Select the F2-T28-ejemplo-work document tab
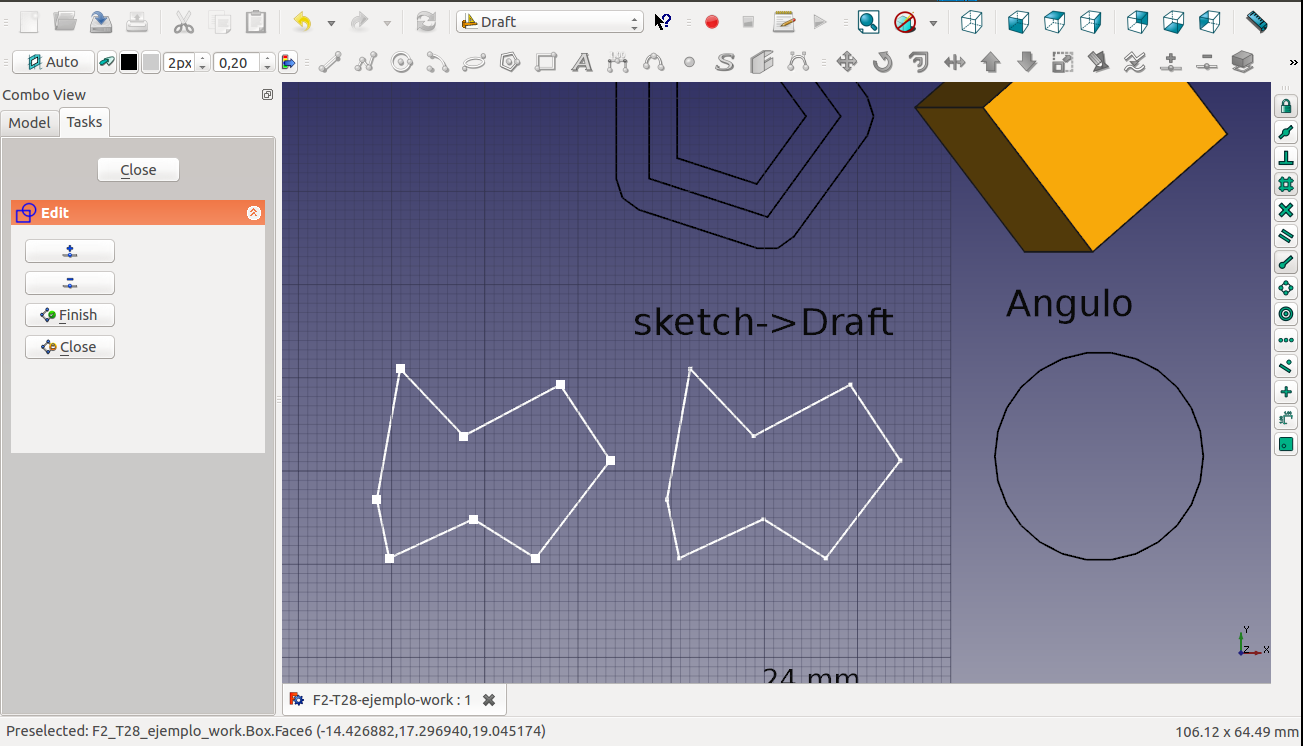Viewport: 1303px width, 746px height. pos(391,700)
